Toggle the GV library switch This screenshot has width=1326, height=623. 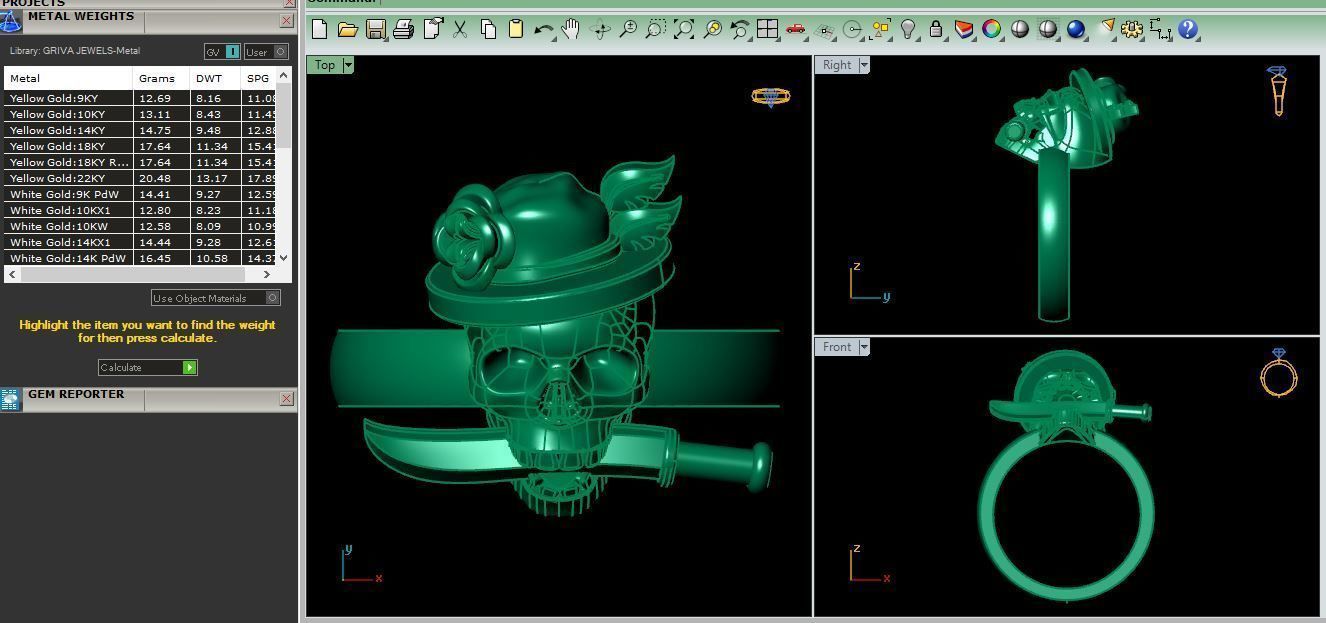[222, 51]
